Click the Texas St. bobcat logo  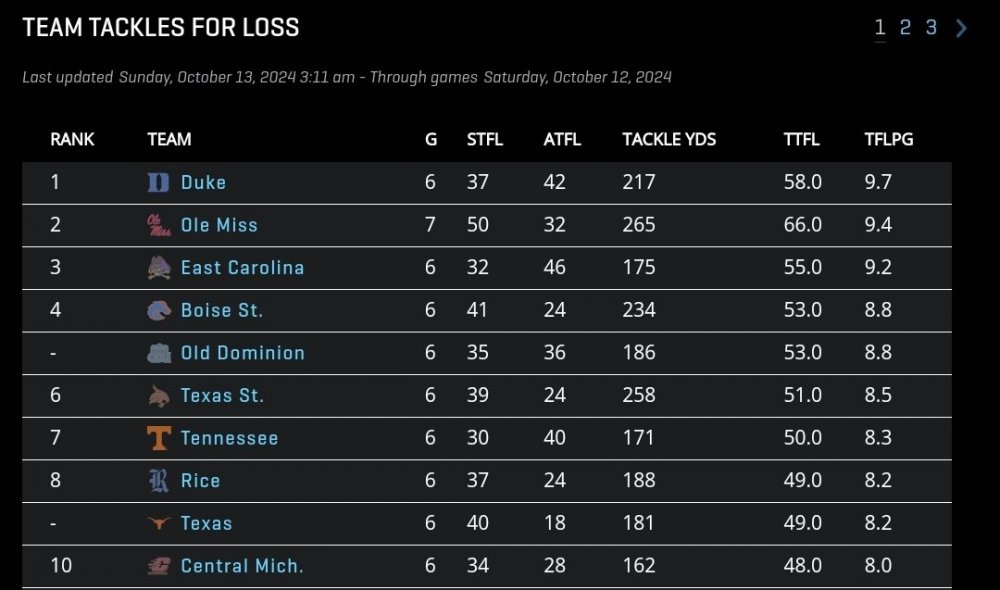[x=158, y=396]
